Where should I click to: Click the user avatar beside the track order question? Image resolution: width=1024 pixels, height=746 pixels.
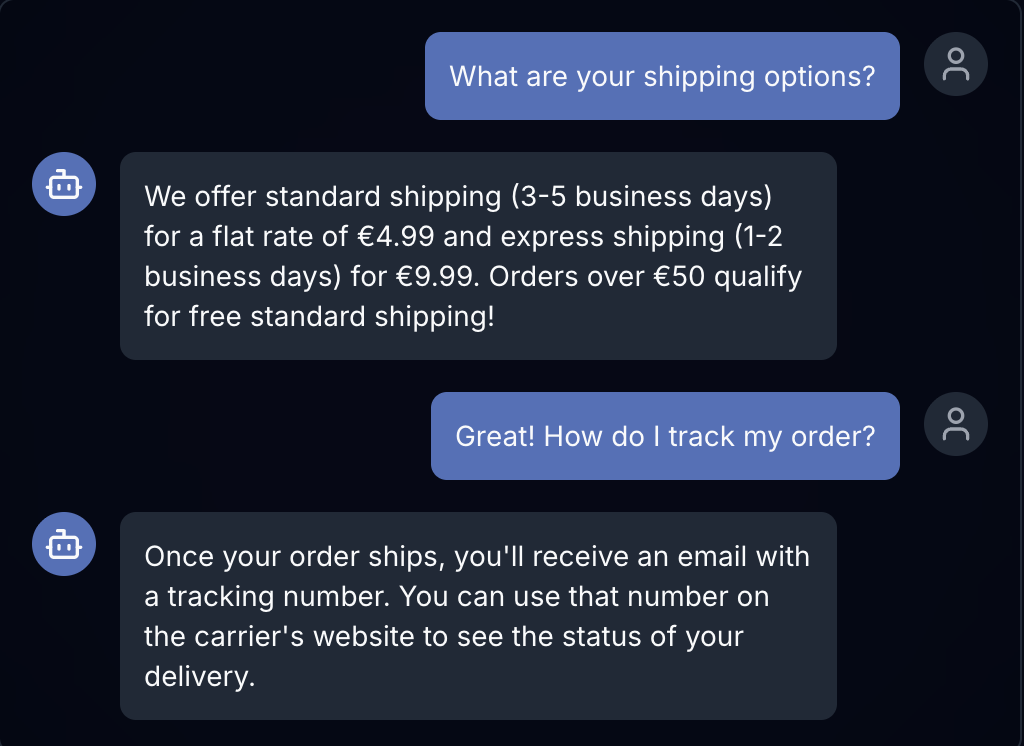pyautogui.click(x=956, y=424)
